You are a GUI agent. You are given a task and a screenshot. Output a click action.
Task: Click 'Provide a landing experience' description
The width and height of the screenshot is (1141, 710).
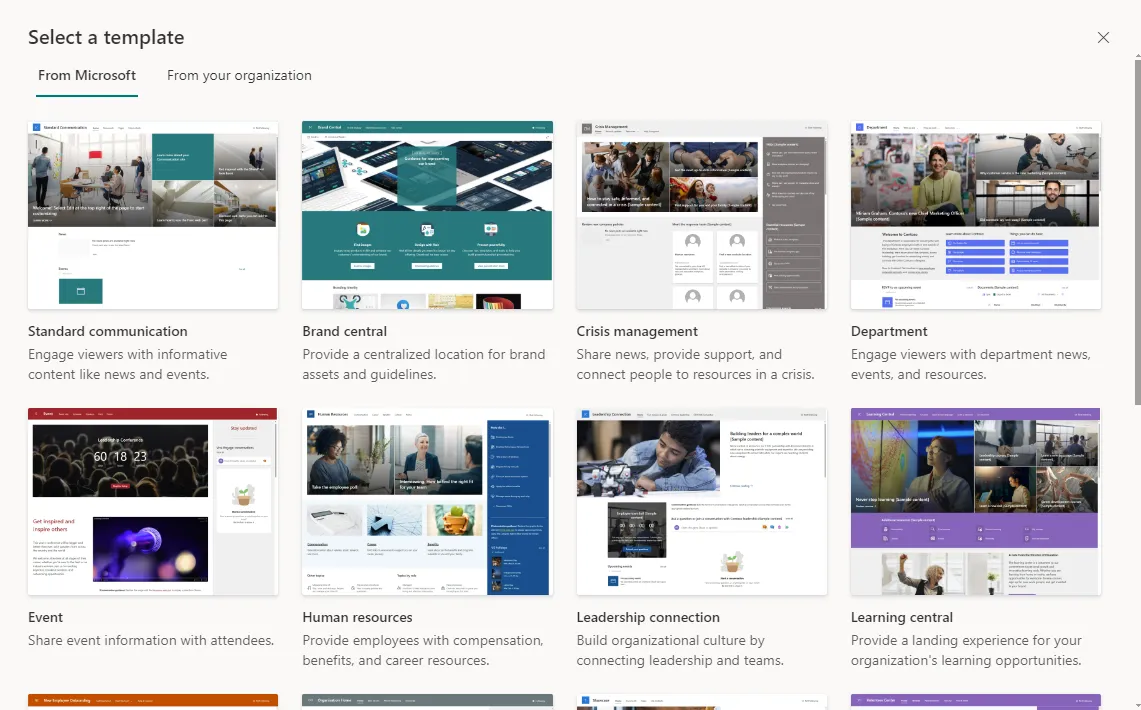966,650
